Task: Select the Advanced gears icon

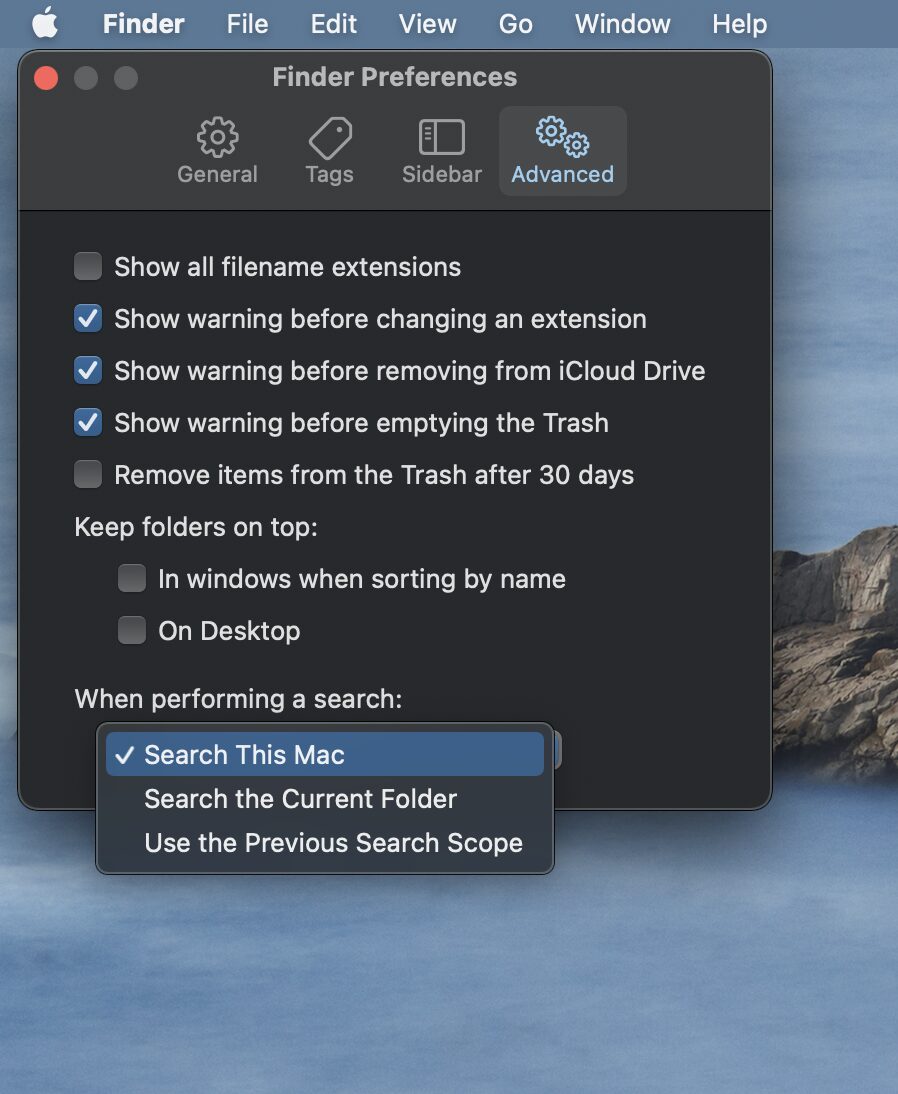Action: [562, 138]
